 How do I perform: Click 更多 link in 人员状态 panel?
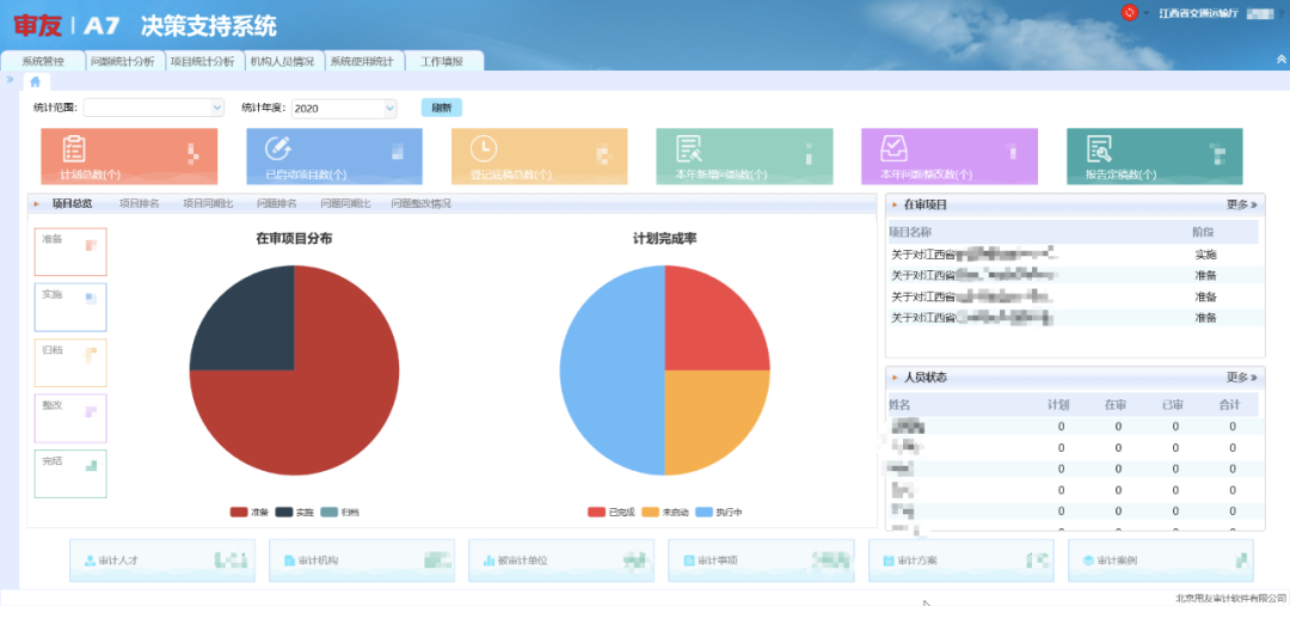pyautogui.click(x=1241, y=378)
